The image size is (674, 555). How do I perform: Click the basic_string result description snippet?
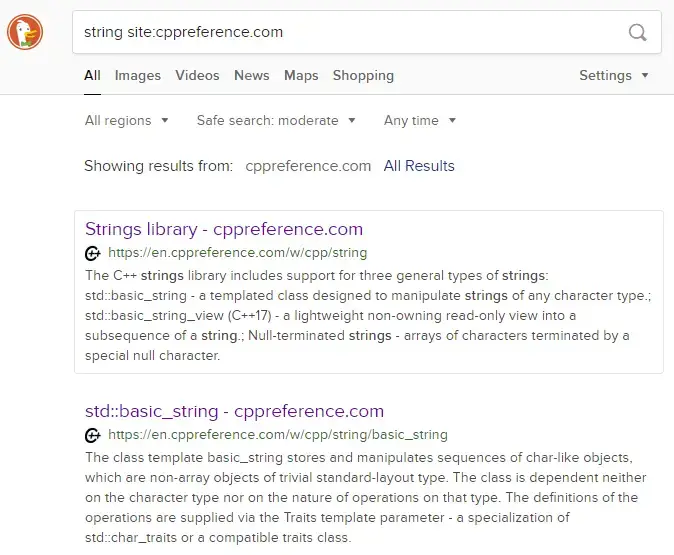[x=366, y=497]
